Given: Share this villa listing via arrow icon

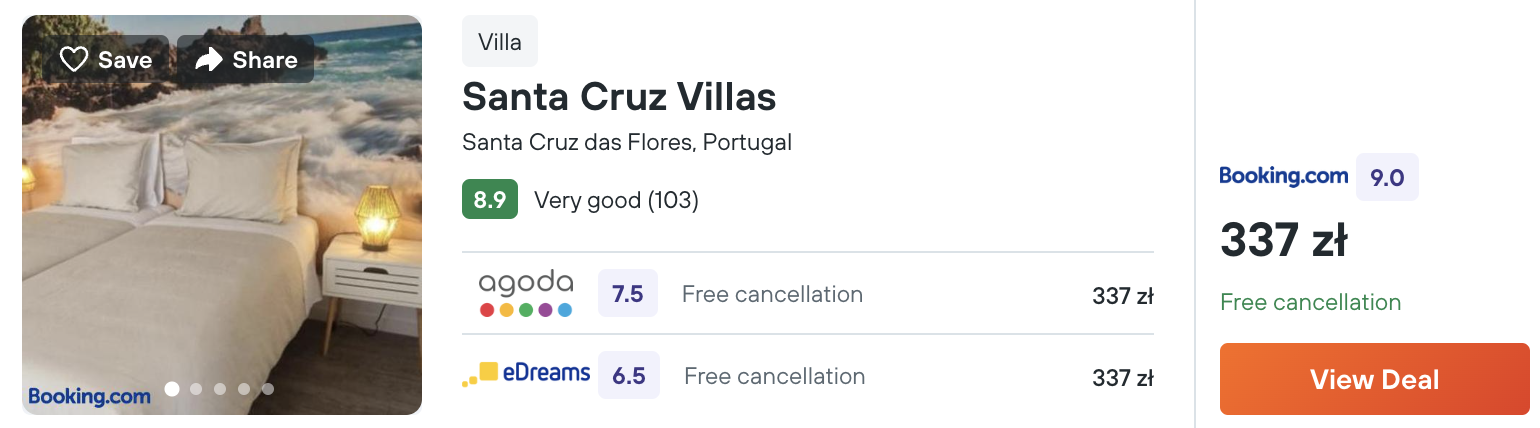Looking at the screenshot, I should coord(246,60).
